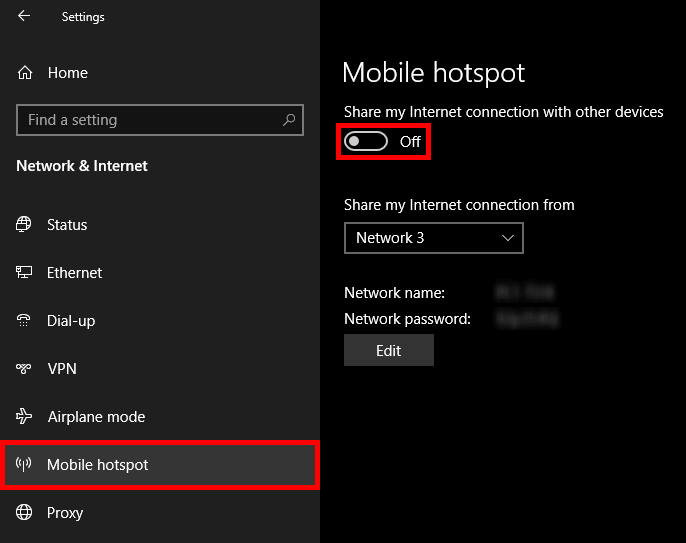Click the back arrow in Settings
This screenshot has height=543, width=686.
pos(24,16)
